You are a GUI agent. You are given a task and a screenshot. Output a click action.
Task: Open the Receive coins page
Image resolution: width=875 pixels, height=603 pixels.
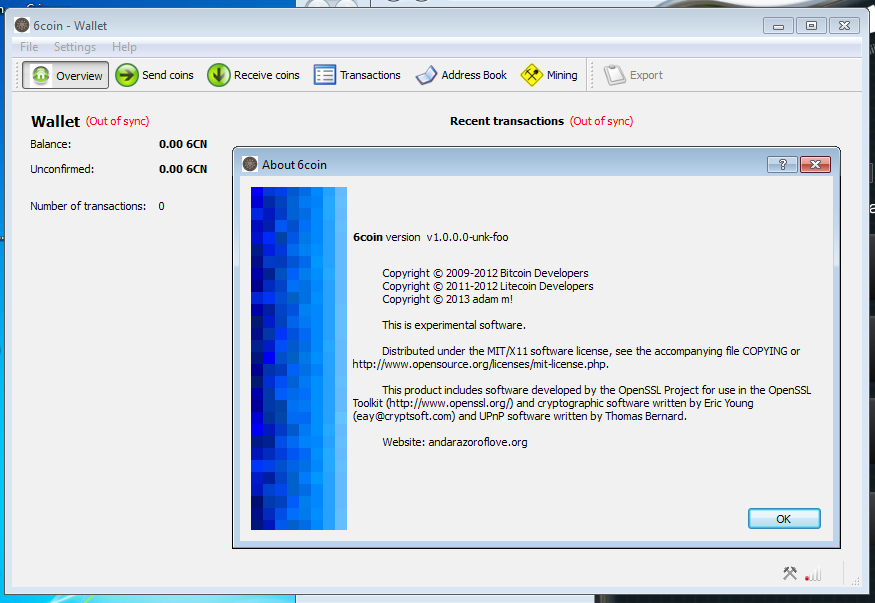[x=253, y=75]
